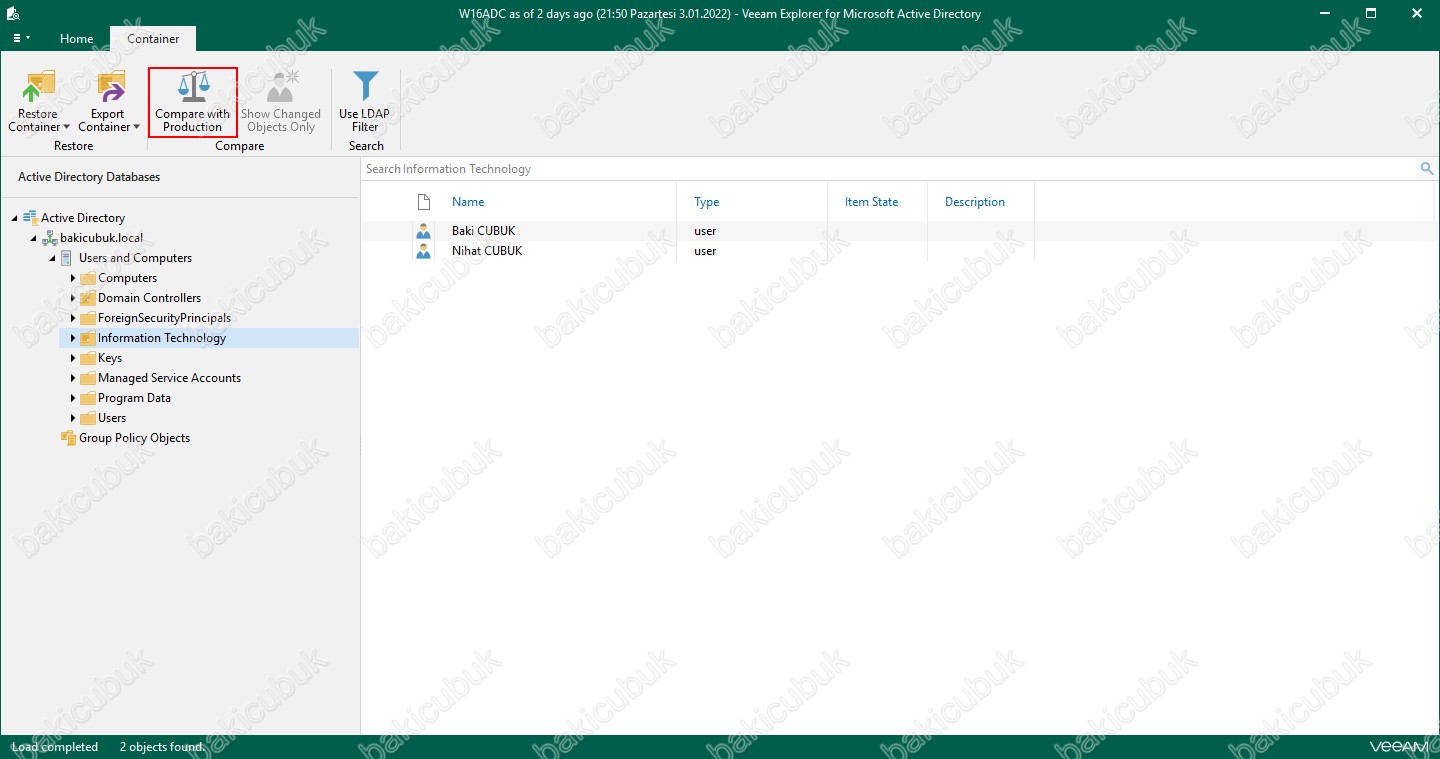This screenshot has height=759, width=1440.
Task: Click the Computers folder icon
Action: (x=88, y=278)
